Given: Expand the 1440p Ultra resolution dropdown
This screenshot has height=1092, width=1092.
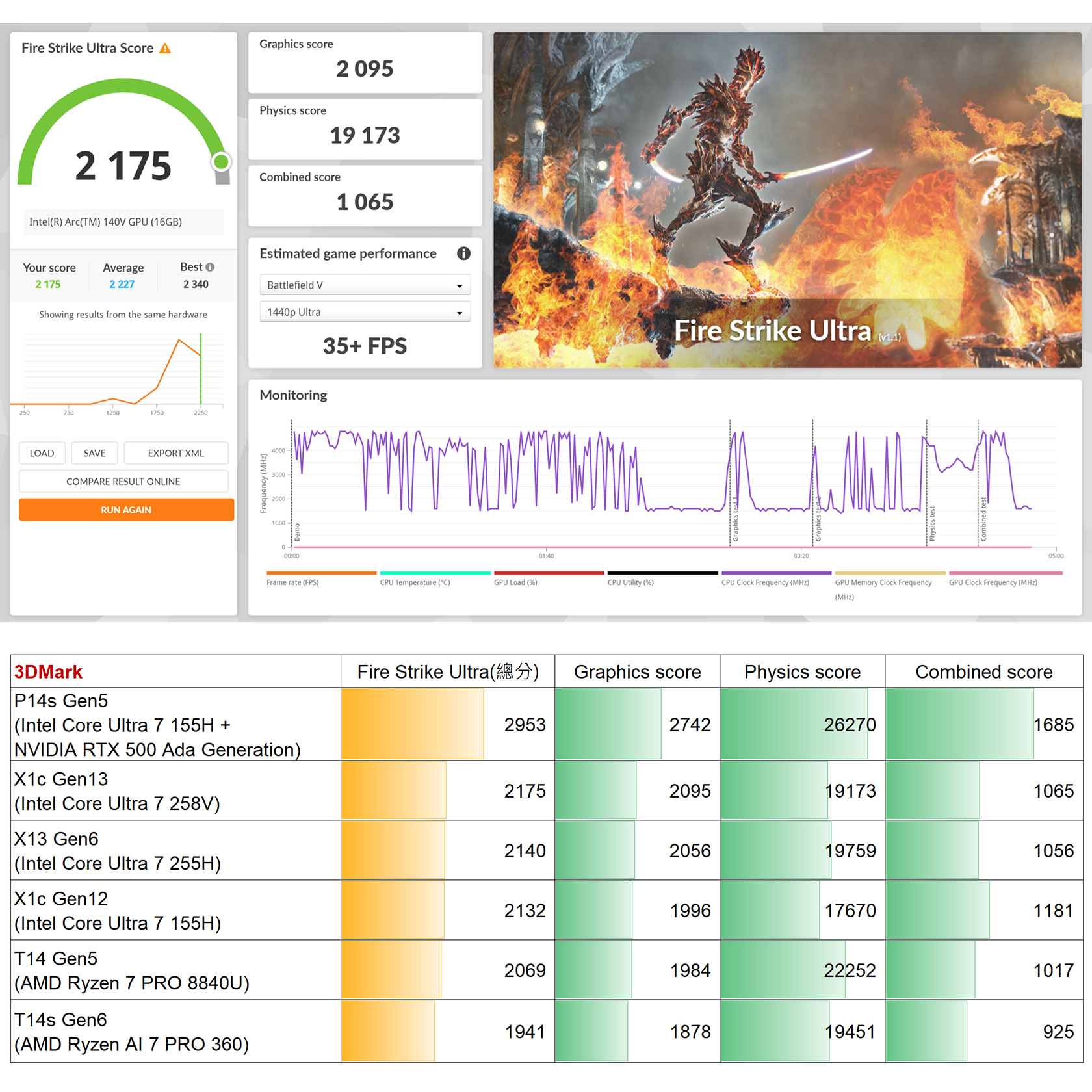Looking at the screenshot, I should point(365,313).
